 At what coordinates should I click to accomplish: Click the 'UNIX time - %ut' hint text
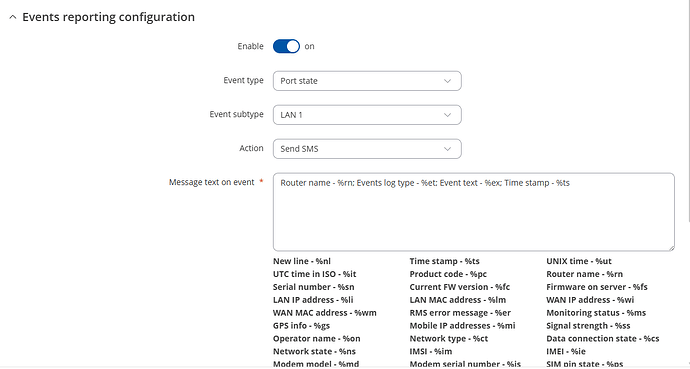(x=579, y=261)
